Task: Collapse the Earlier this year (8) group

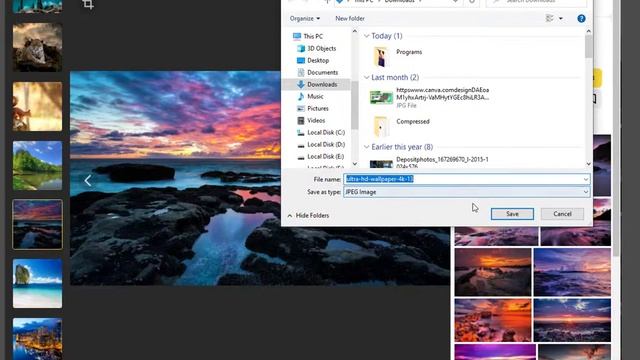Action: (367, 147)
